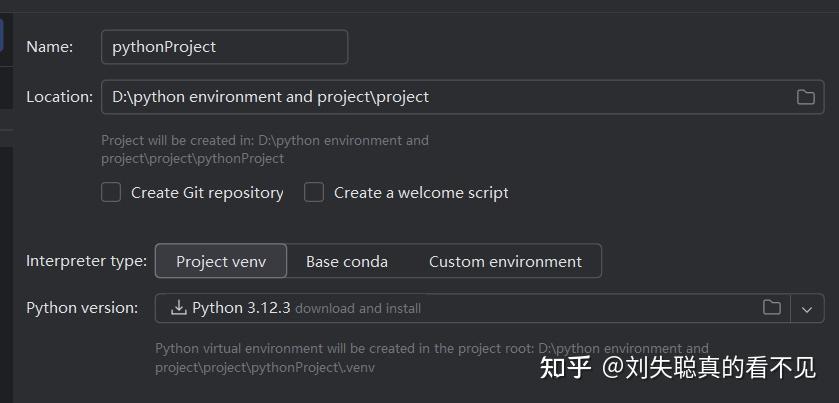Expand the Python version dropdown arrow
Viewport: 839px width, 403px height.
point(807,308)
